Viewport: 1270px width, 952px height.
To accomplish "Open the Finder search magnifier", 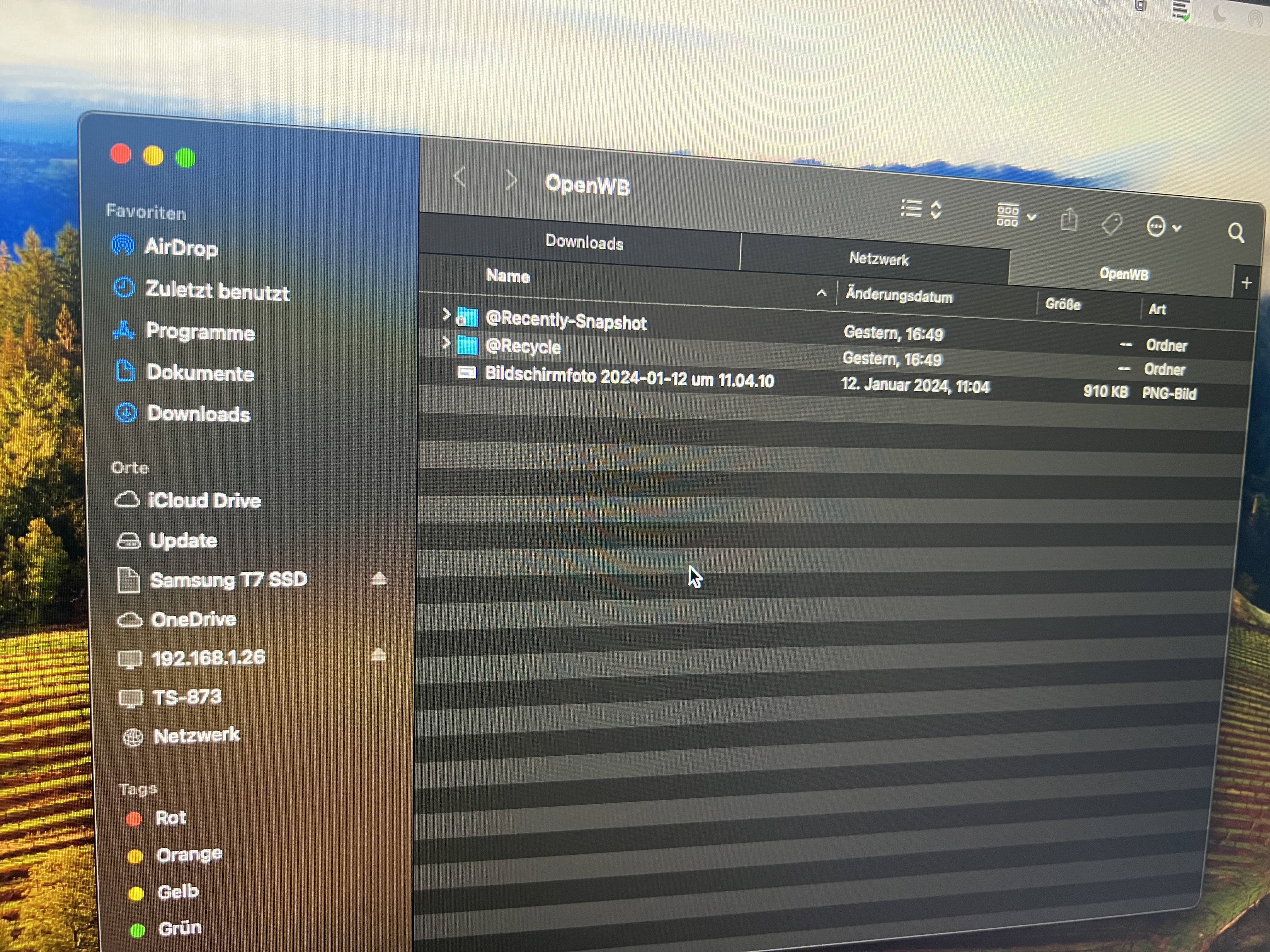I will [1236, 233].
